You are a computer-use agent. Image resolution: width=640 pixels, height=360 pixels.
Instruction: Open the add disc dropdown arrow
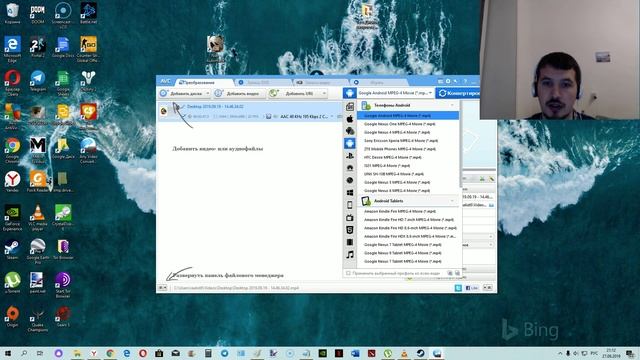207,93
